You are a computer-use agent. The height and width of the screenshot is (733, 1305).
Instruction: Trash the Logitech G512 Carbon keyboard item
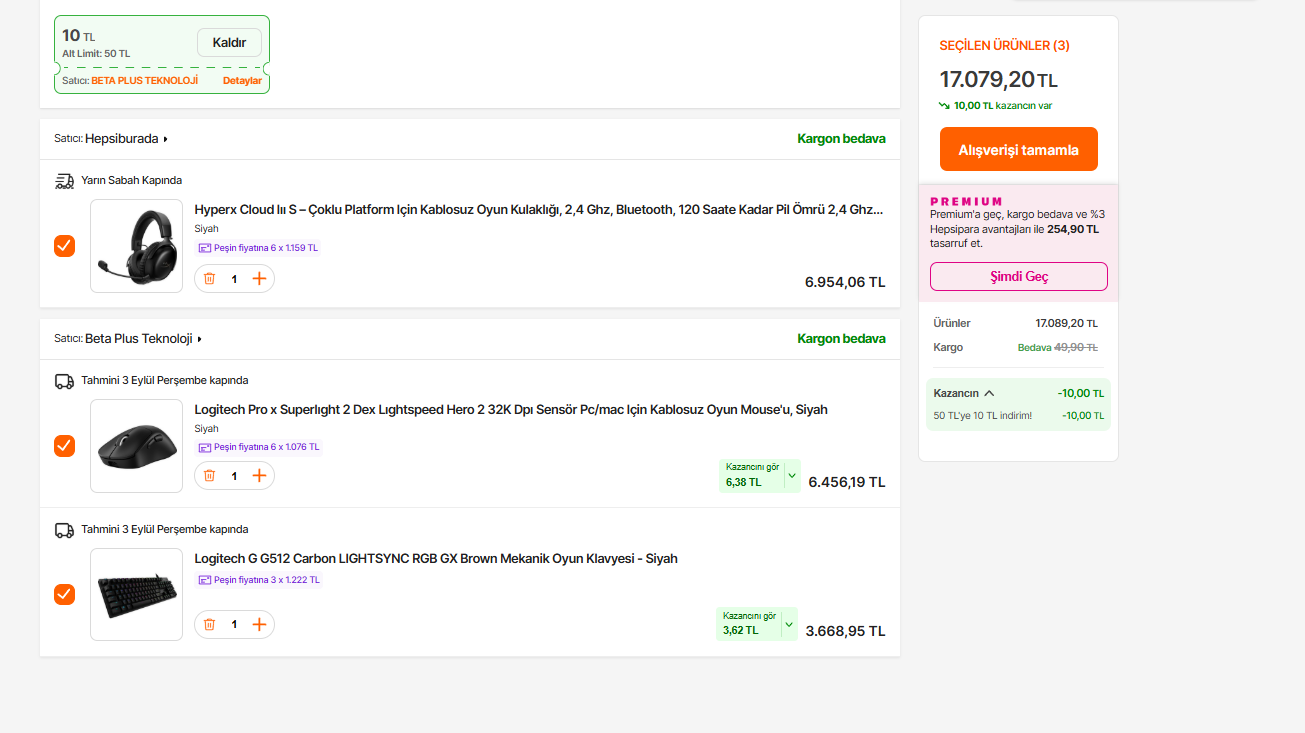pyautogui.click(x=209, y=624)
